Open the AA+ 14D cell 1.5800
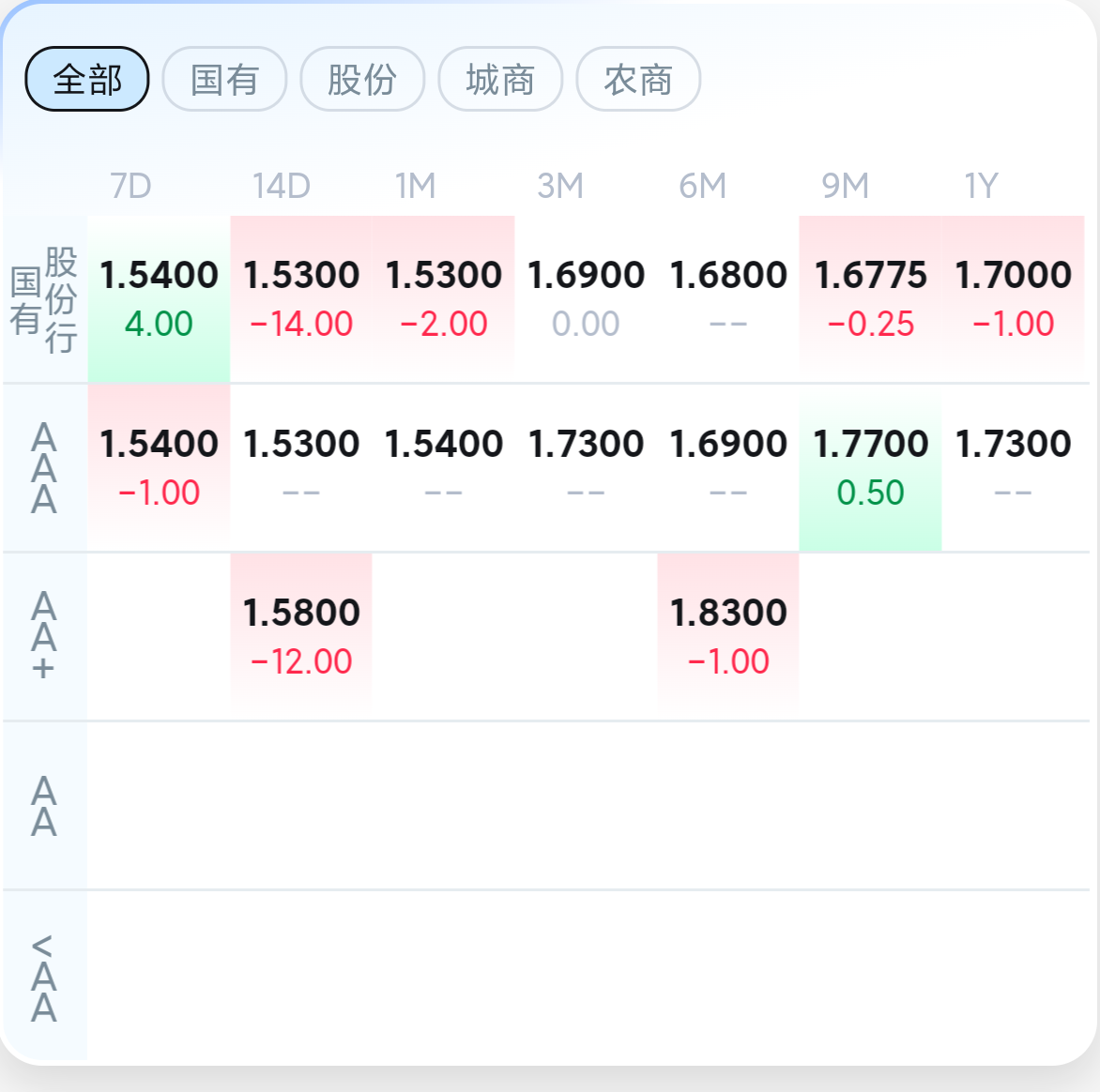The image size is (1100, 1092). (x=301, y=637)
